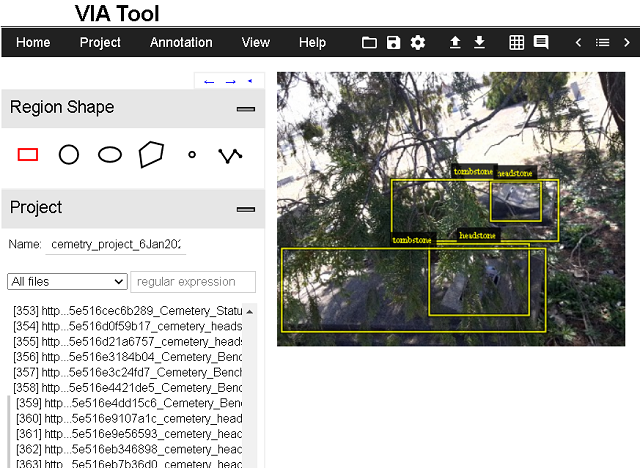Screen dimensions: 640x468
Task: Open the All files filter dropdown
Action: pyautogui.click(x=67, y=282)
